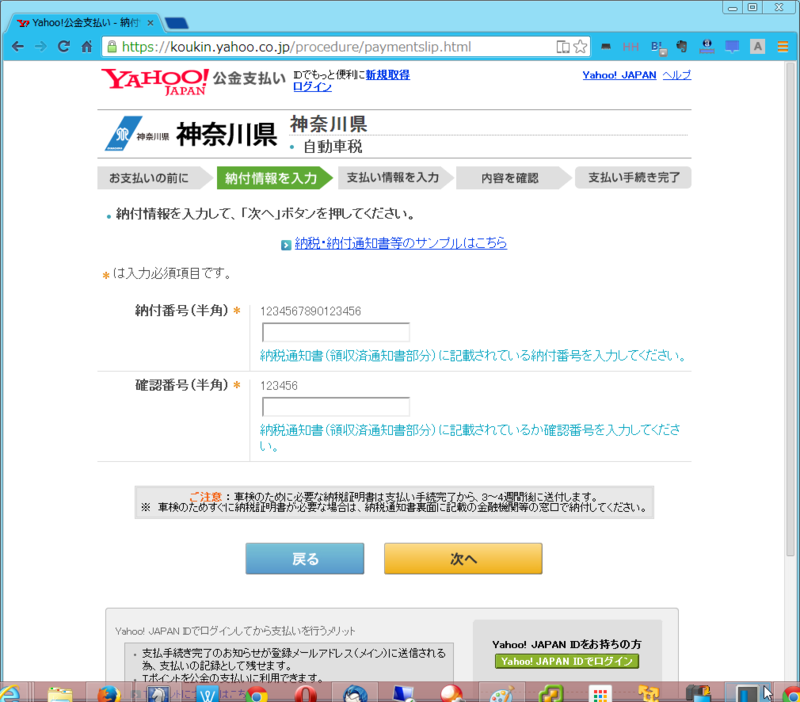Open the HH extension icon

[631, 47]
